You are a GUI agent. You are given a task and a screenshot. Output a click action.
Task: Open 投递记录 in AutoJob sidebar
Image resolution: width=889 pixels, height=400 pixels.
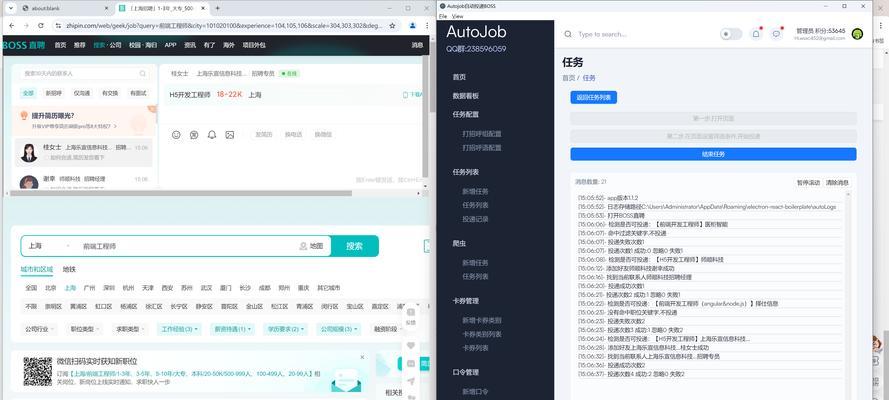(475, 219)
